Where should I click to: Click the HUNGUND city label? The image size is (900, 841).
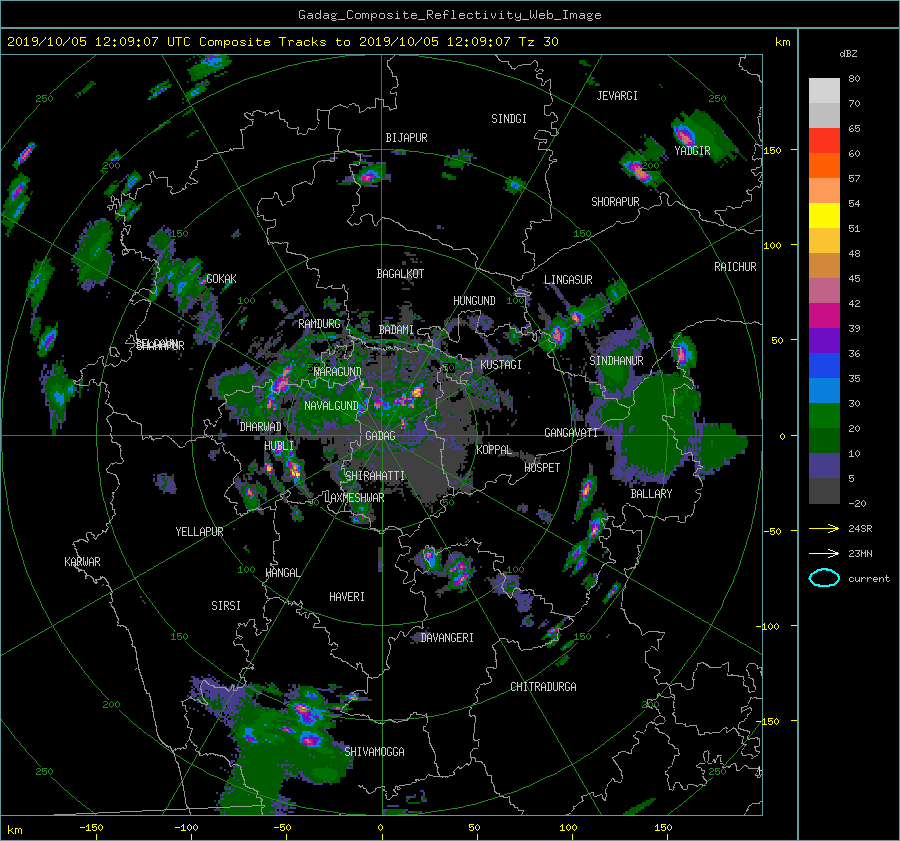tap(474, 301)
